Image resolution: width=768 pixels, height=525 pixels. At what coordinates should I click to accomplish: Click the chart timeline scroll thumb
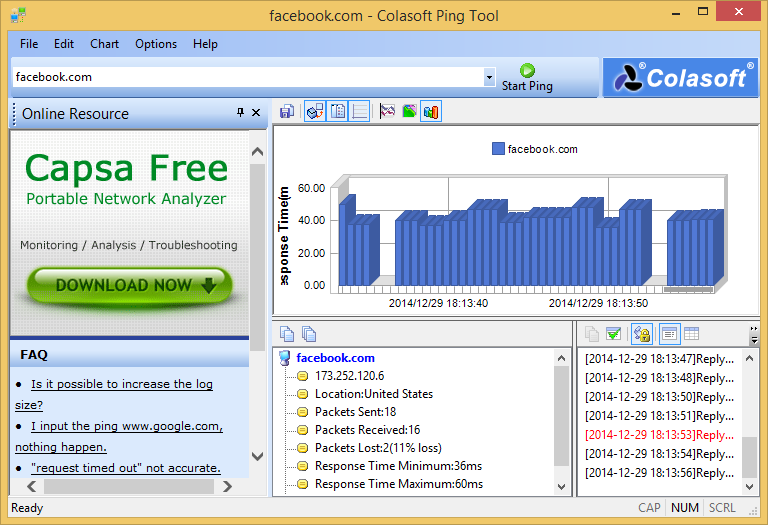[688, 290]
